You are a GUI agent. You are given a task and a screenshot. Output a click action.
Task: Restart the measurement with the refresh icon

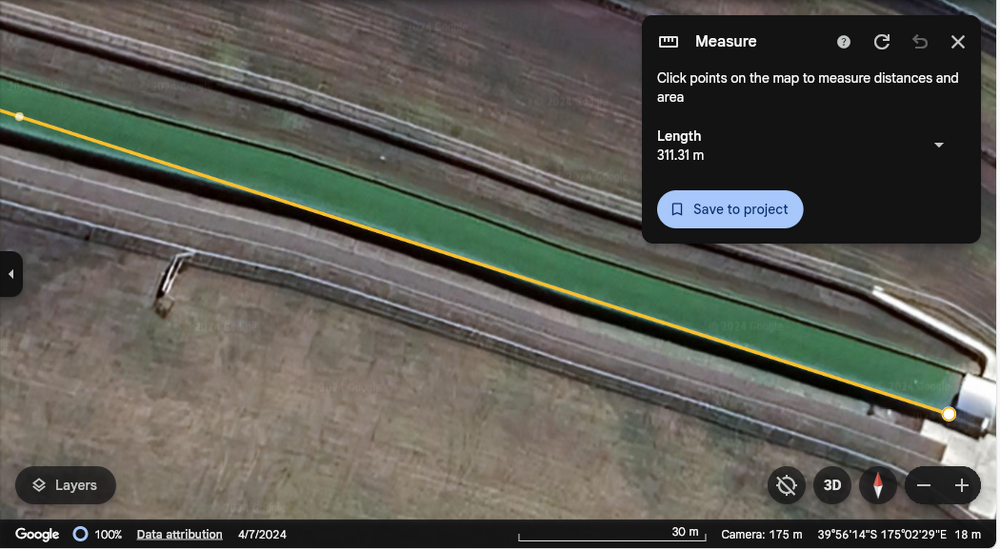pos(882,42)
